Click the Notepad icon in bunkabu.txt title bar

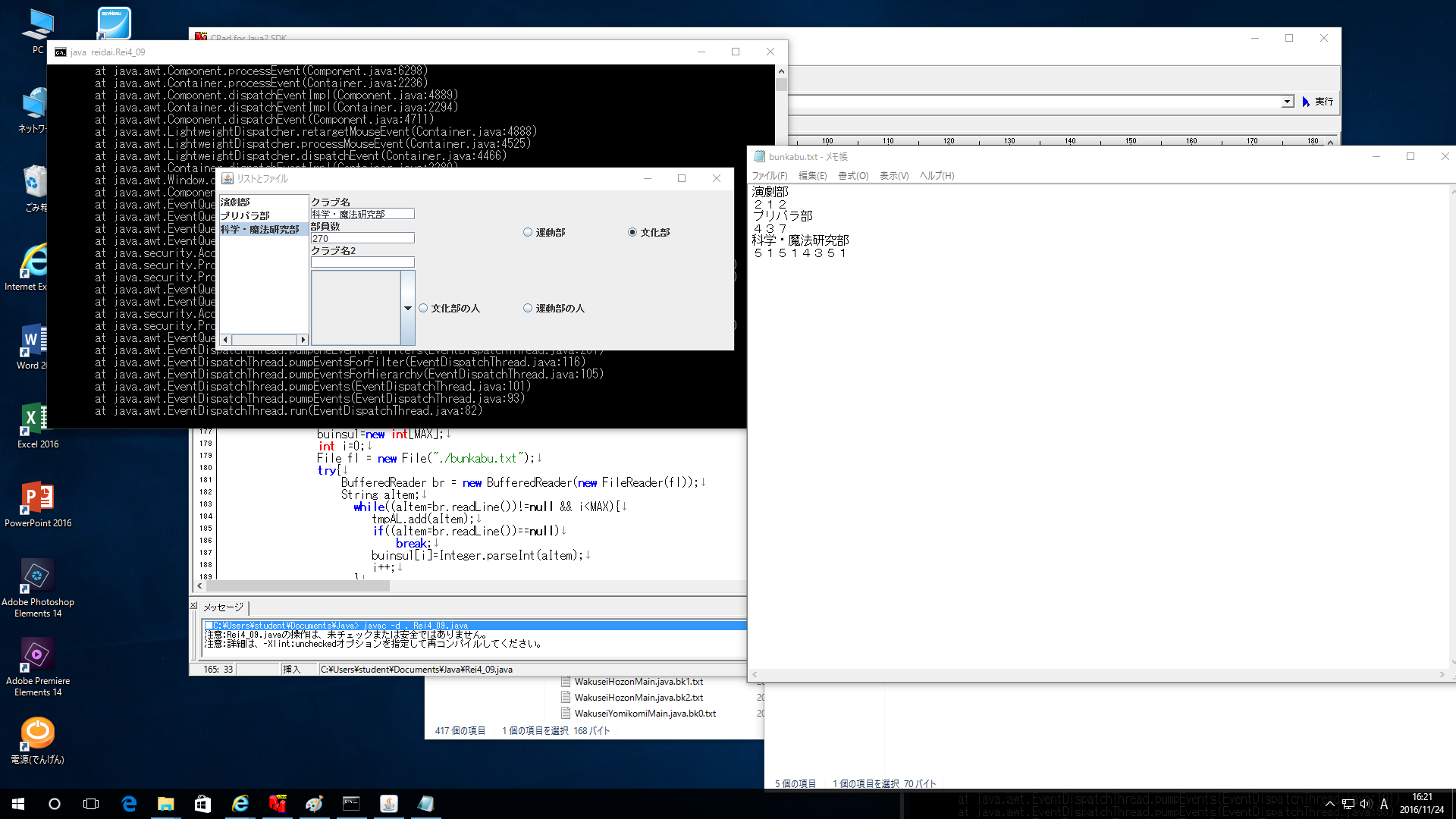coord(759,157)
